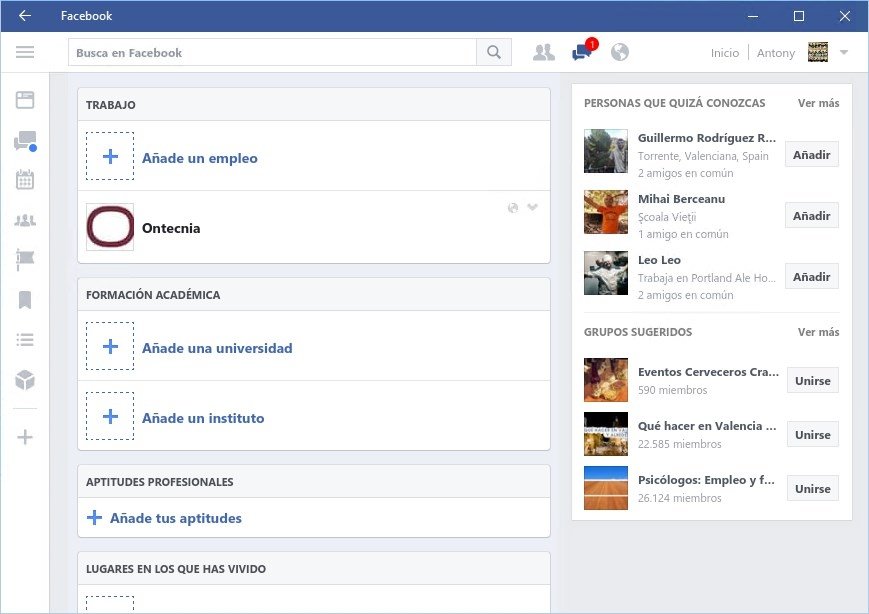Open list sidebar icon
869x614 pixels.
(x=25, y=340)
